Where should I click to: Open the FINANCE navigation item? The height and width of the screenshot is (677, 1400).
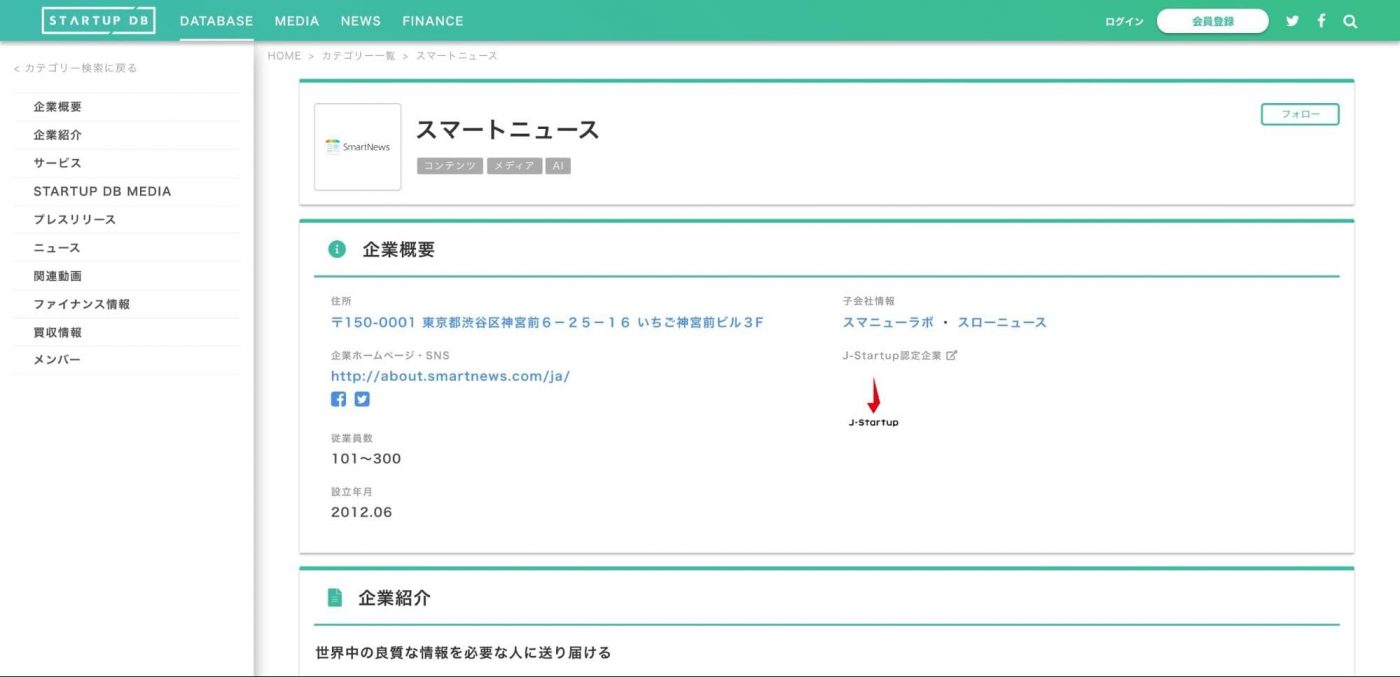point(433,20)
